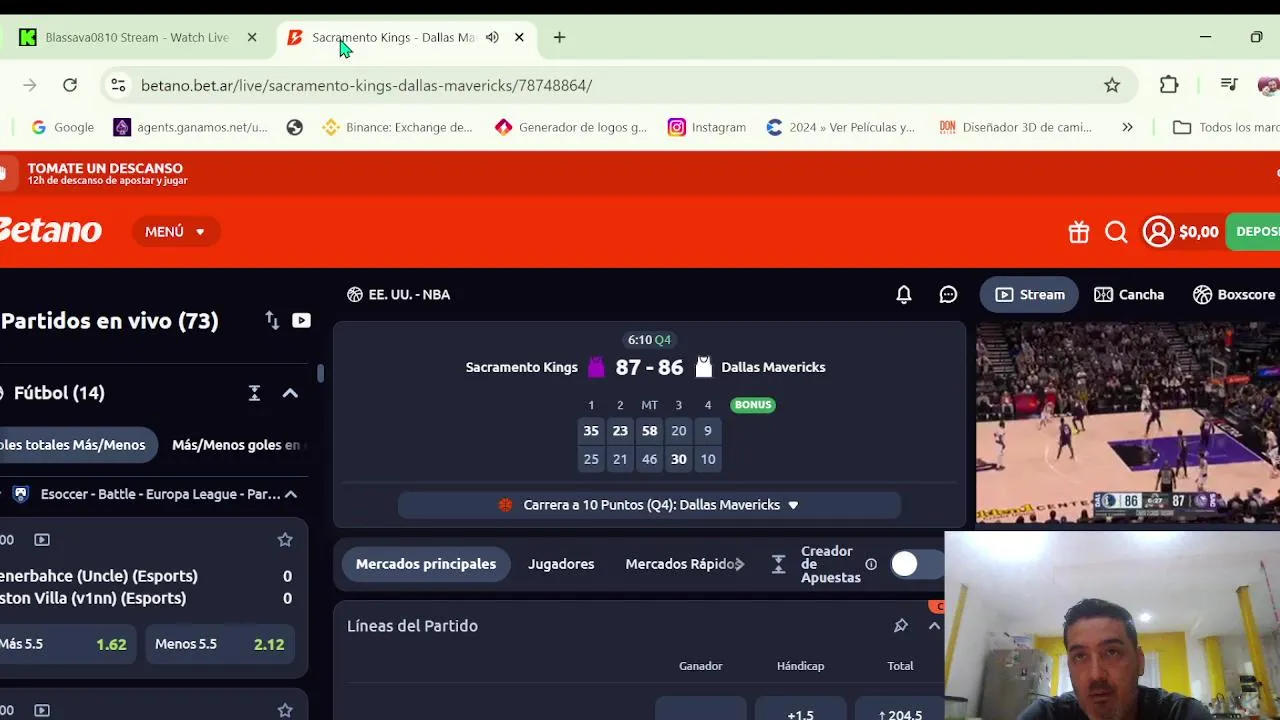
Task: Click the sidebar vertical scrollbar
Action: (320, 374)
